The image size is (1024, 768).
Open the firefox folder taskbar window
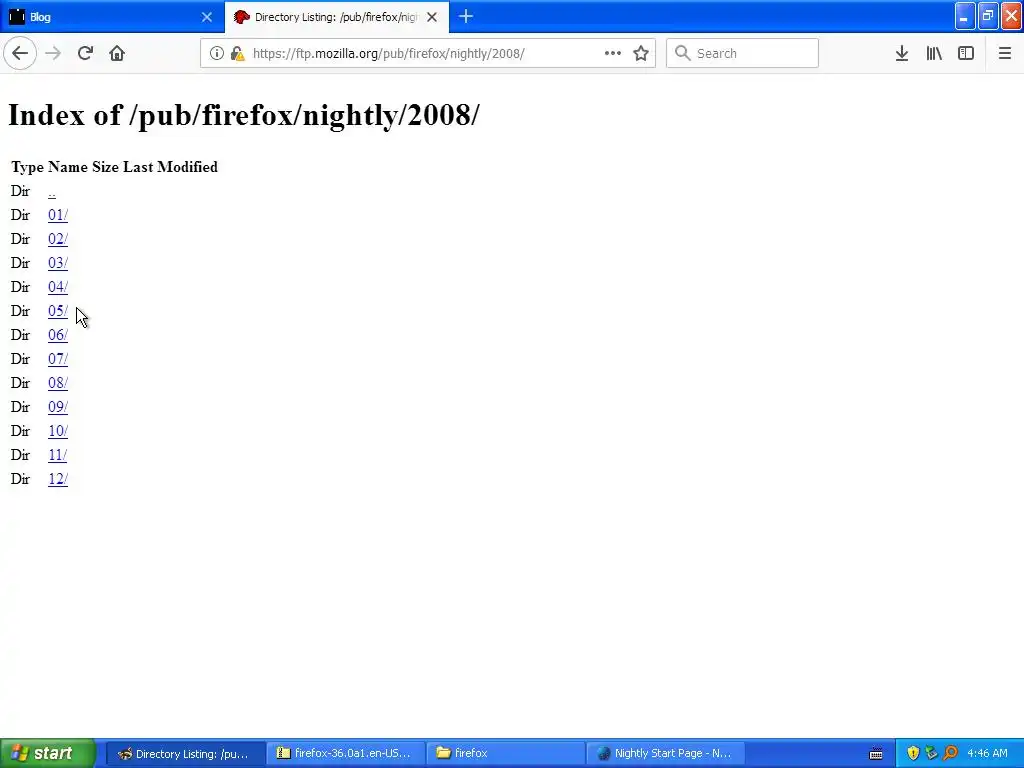pos(506,754)
